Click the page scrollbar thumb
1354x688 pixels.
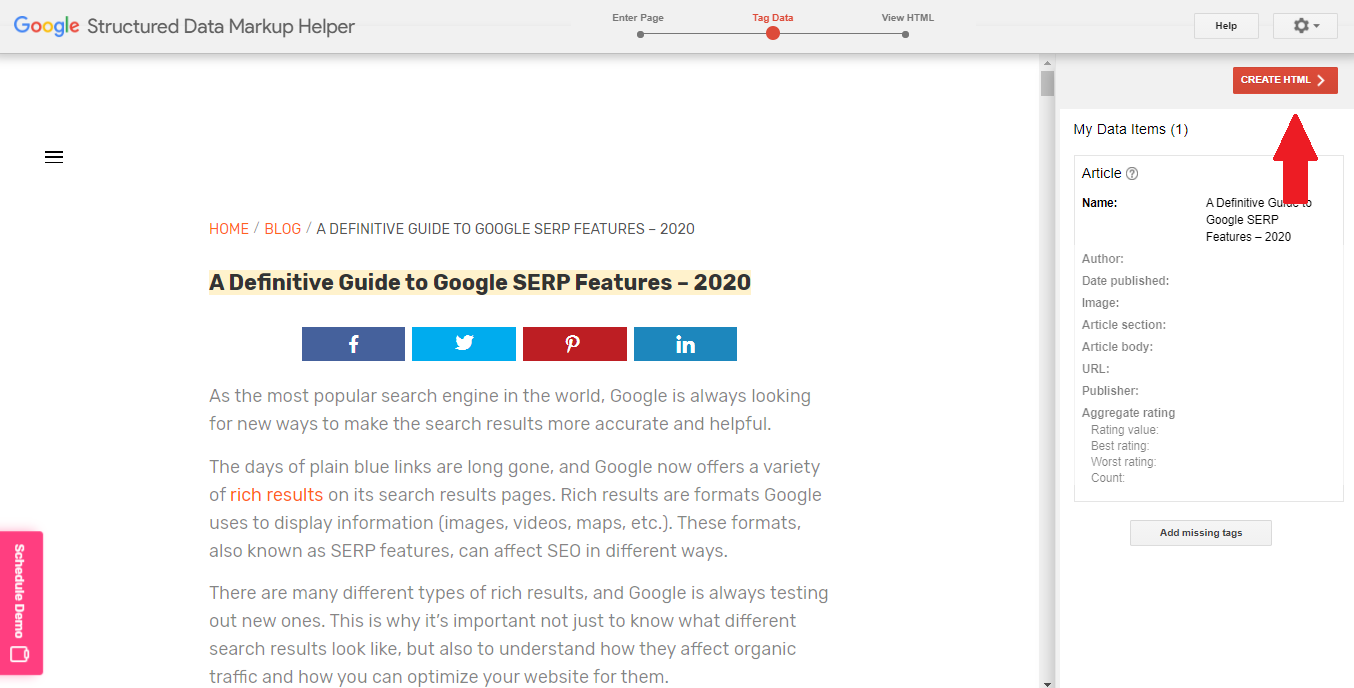1047,83
